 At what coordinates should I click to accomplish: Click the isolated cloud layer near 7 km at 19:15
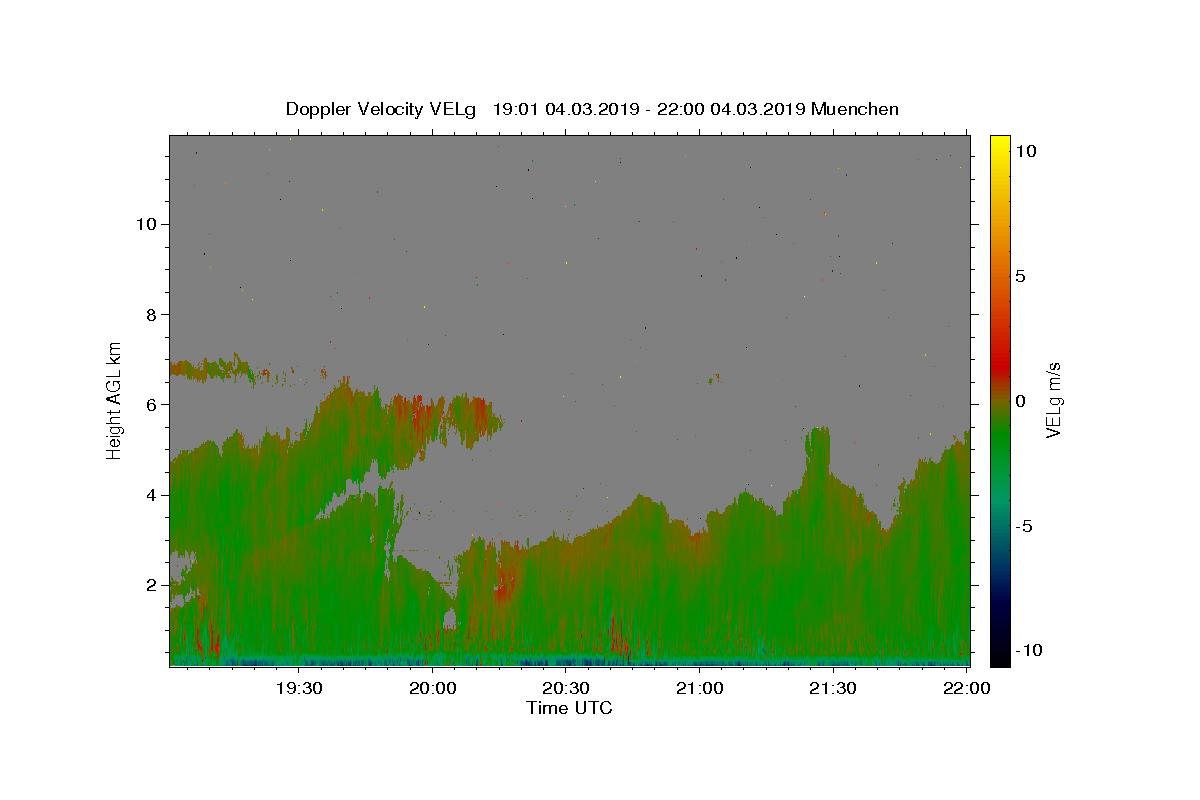point(212,369)
